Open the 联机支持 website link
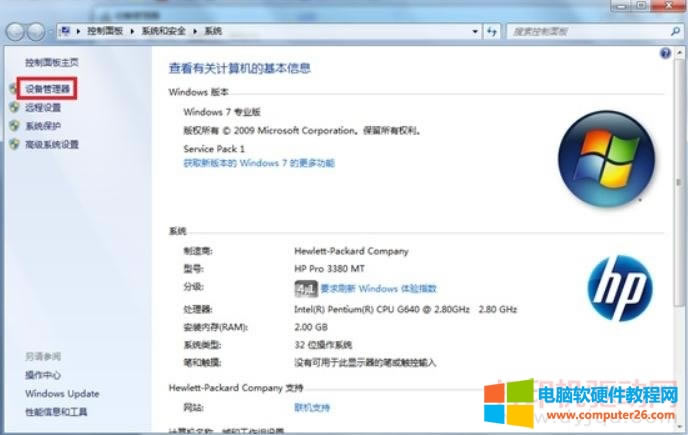Screen dimensions: 688x435 click(x=312, y=407)
